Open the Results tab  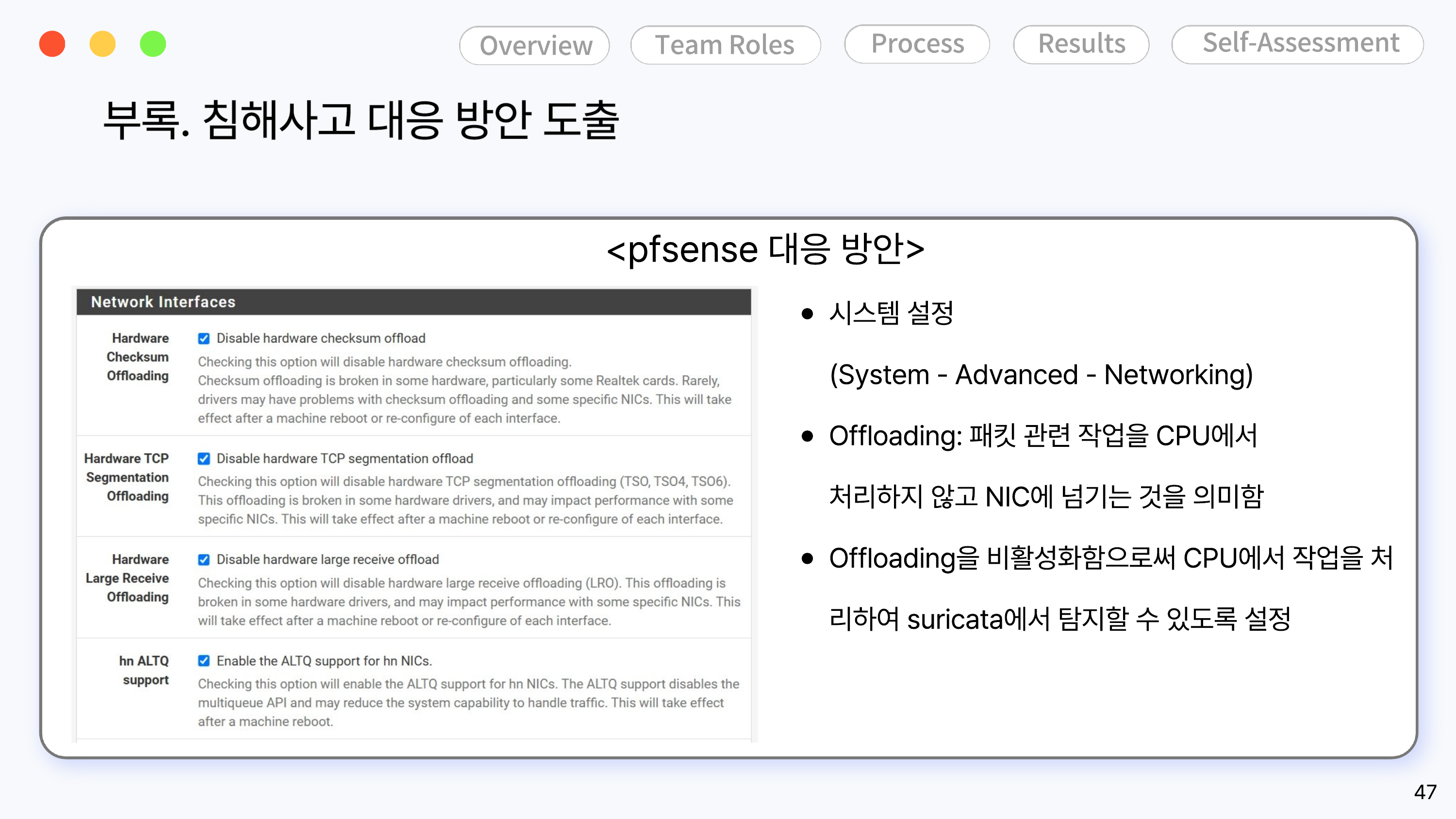tap(1081, 44)
